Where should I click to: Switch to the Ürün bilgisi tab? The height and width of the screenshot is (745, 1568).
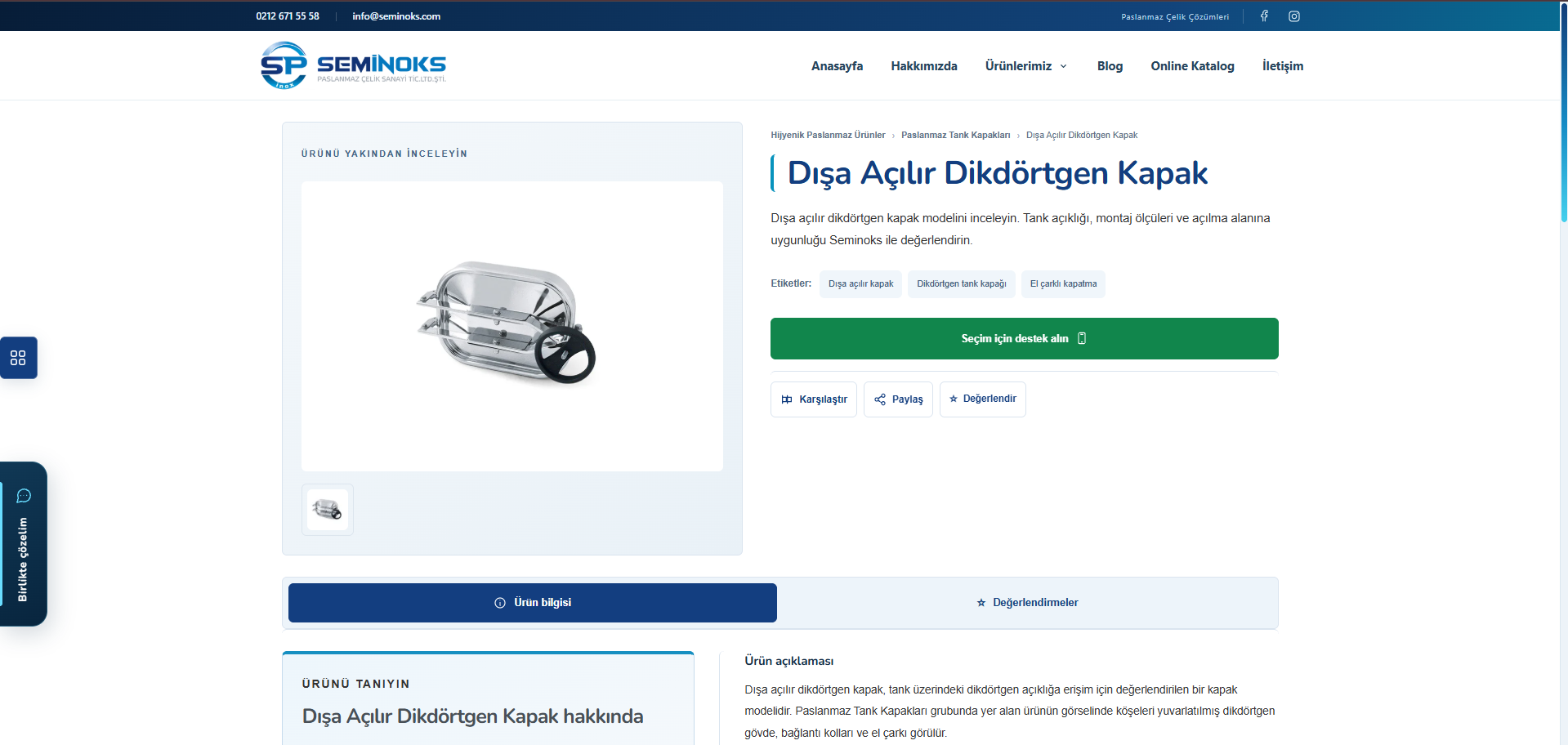[533, 603]
